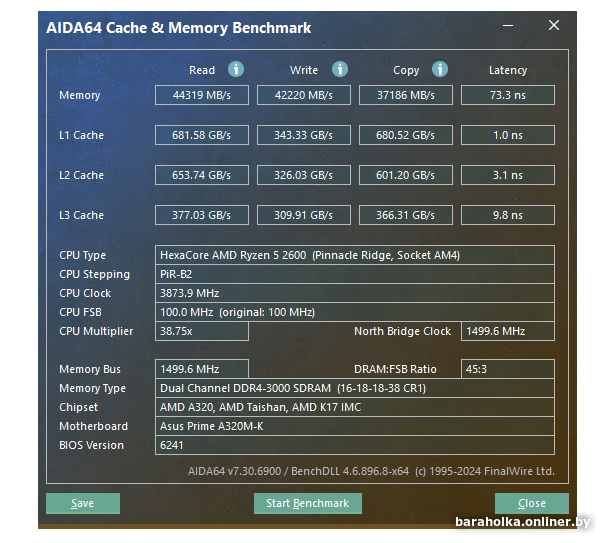
Task: Click the info icon next to Read
Action: (235, 69)
